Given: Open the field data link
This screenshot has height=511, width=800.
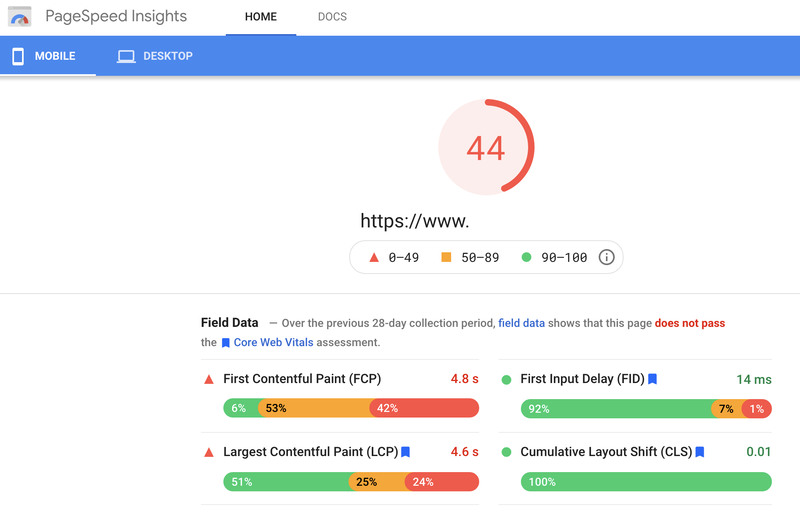Looking at the screenshot, I should click(521, 323).
